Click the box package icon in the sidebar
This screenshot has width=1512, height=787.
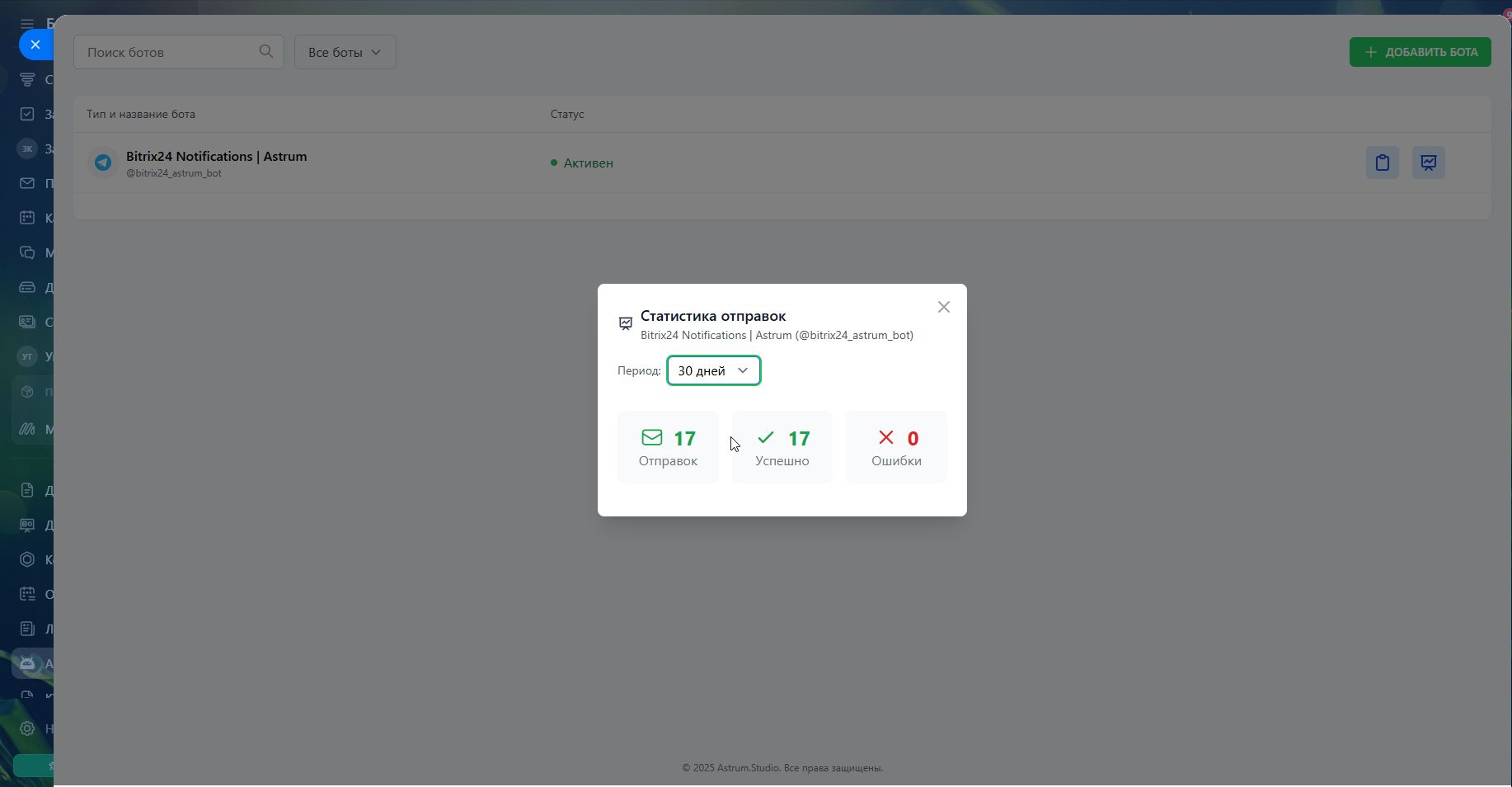(x=27, y=392)
